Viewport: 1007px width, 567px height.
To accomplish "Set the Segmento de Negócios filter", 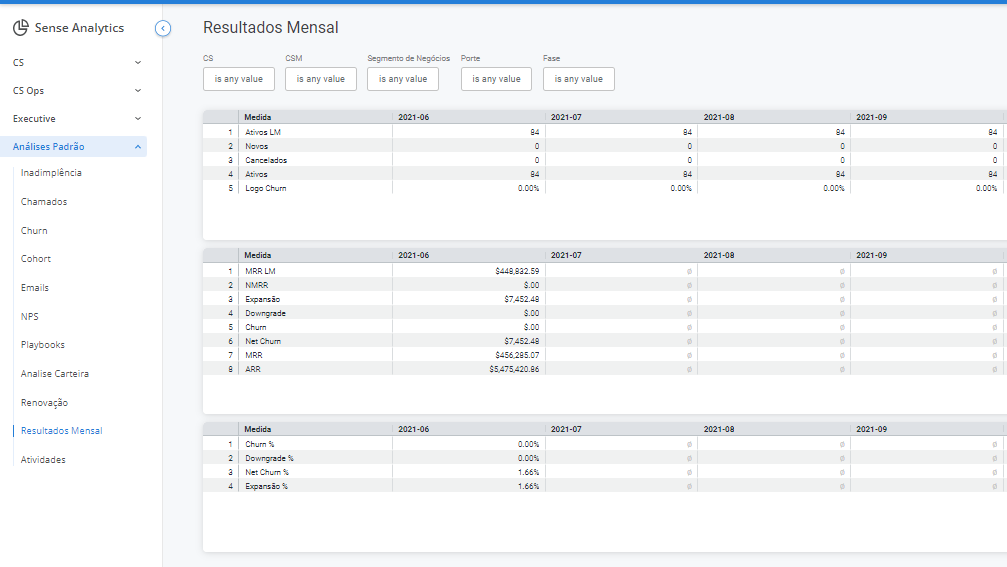I will pos(403,79).
